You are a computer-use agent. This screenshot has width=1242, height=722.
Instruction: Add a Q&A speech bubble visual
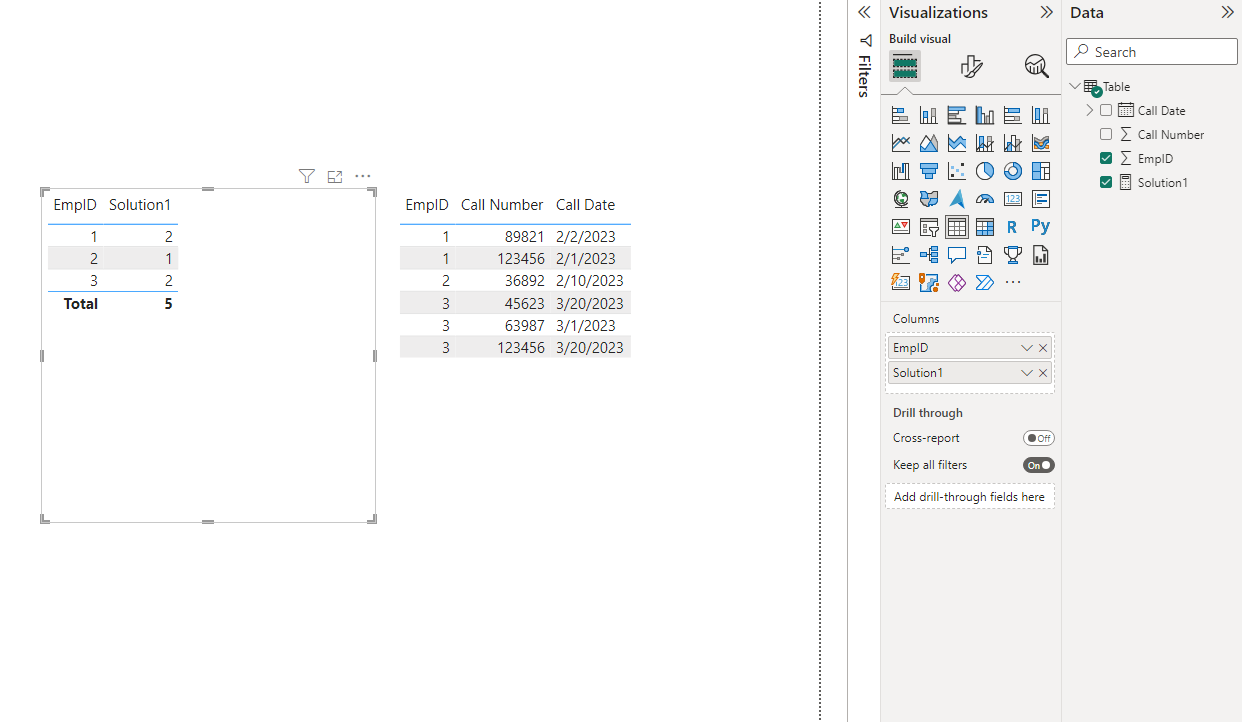click(x=956, y=255)
